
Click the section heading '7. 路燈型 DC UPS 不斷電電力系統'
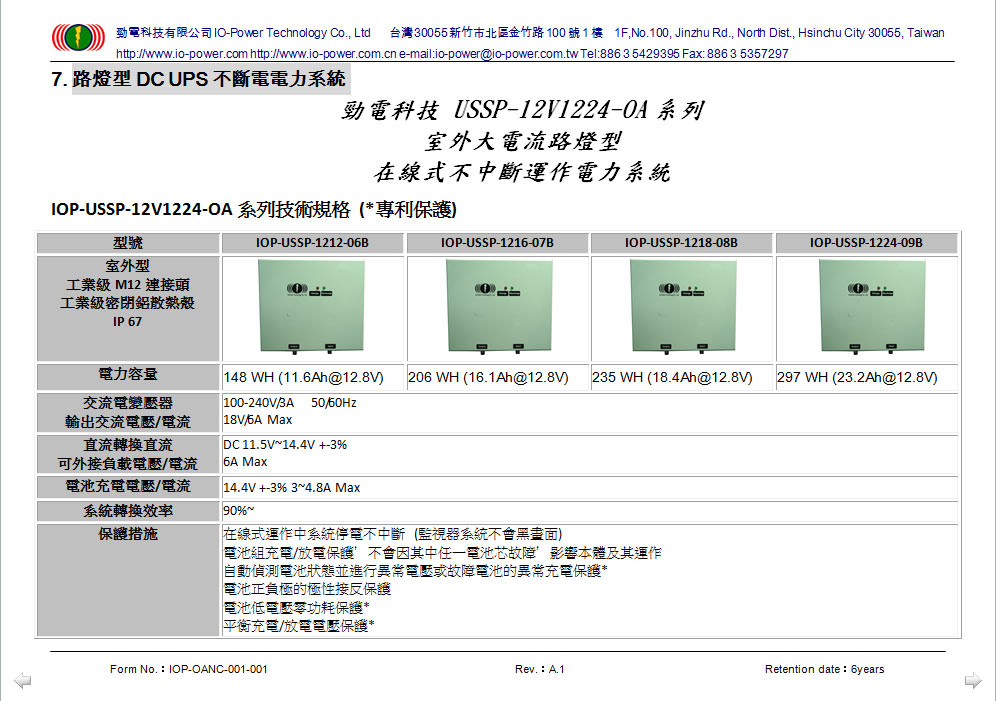(199, 79)
